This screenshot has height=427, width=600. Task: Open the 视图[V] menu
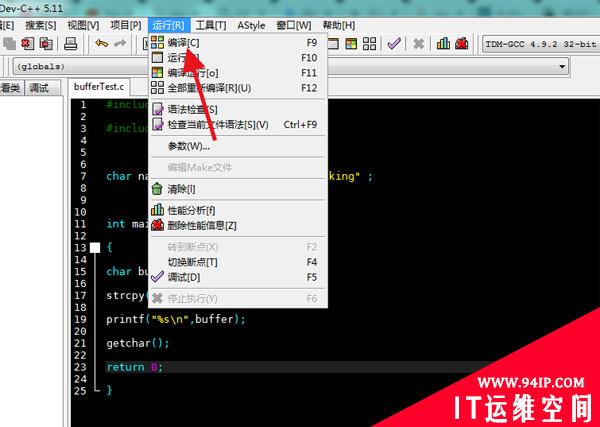[83, 26]
